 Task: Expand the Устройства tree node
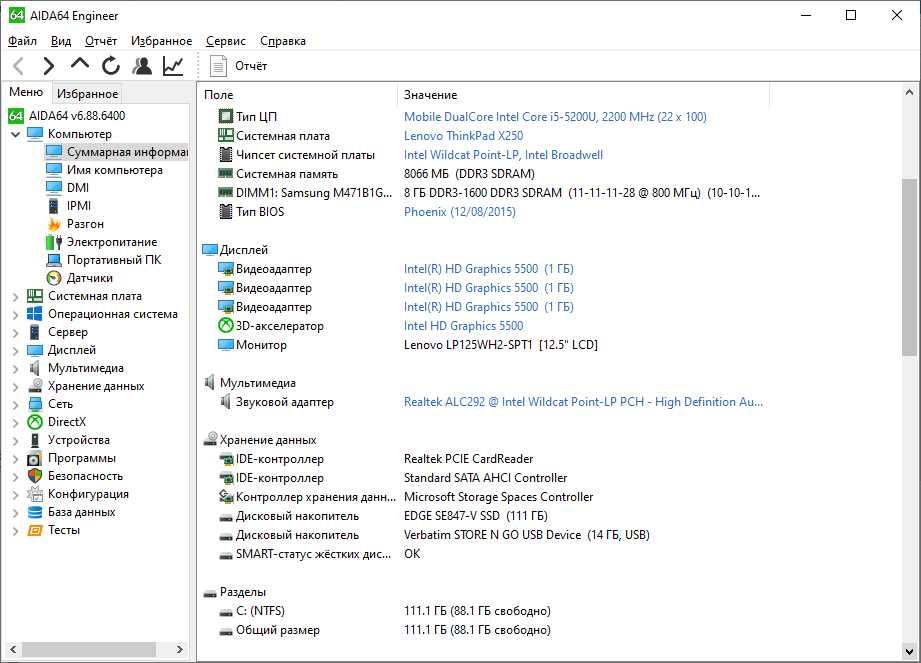(x=16, y=441)
